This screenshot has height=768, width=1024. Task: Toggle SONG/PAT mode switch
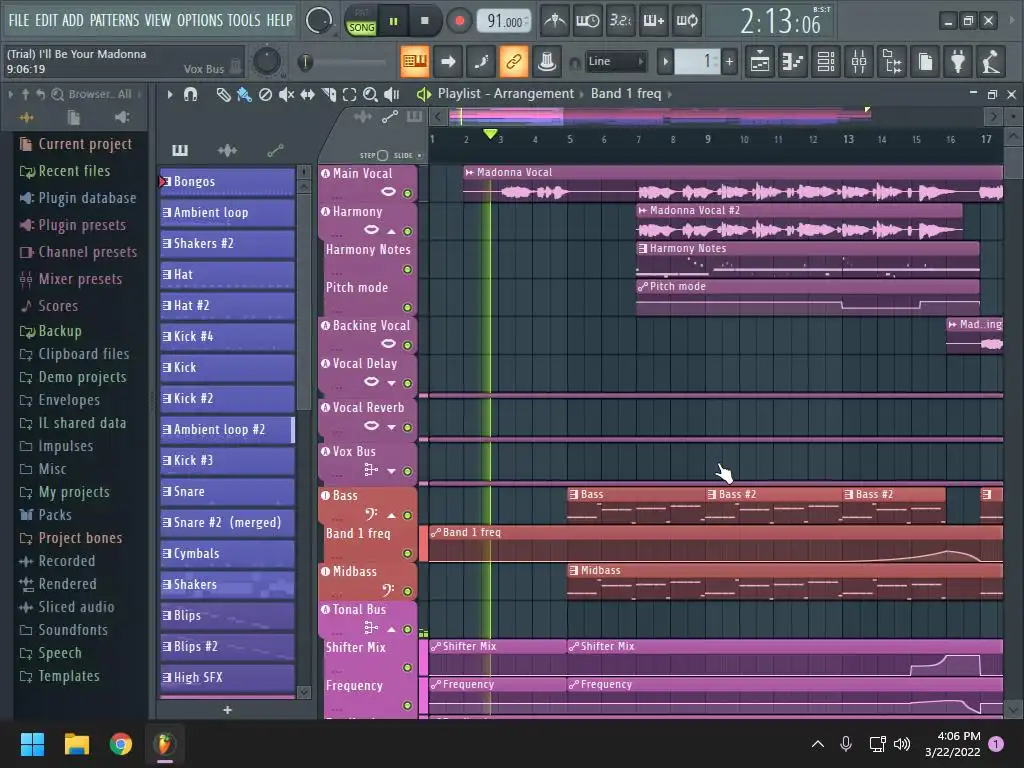click(x=361, y=22)
